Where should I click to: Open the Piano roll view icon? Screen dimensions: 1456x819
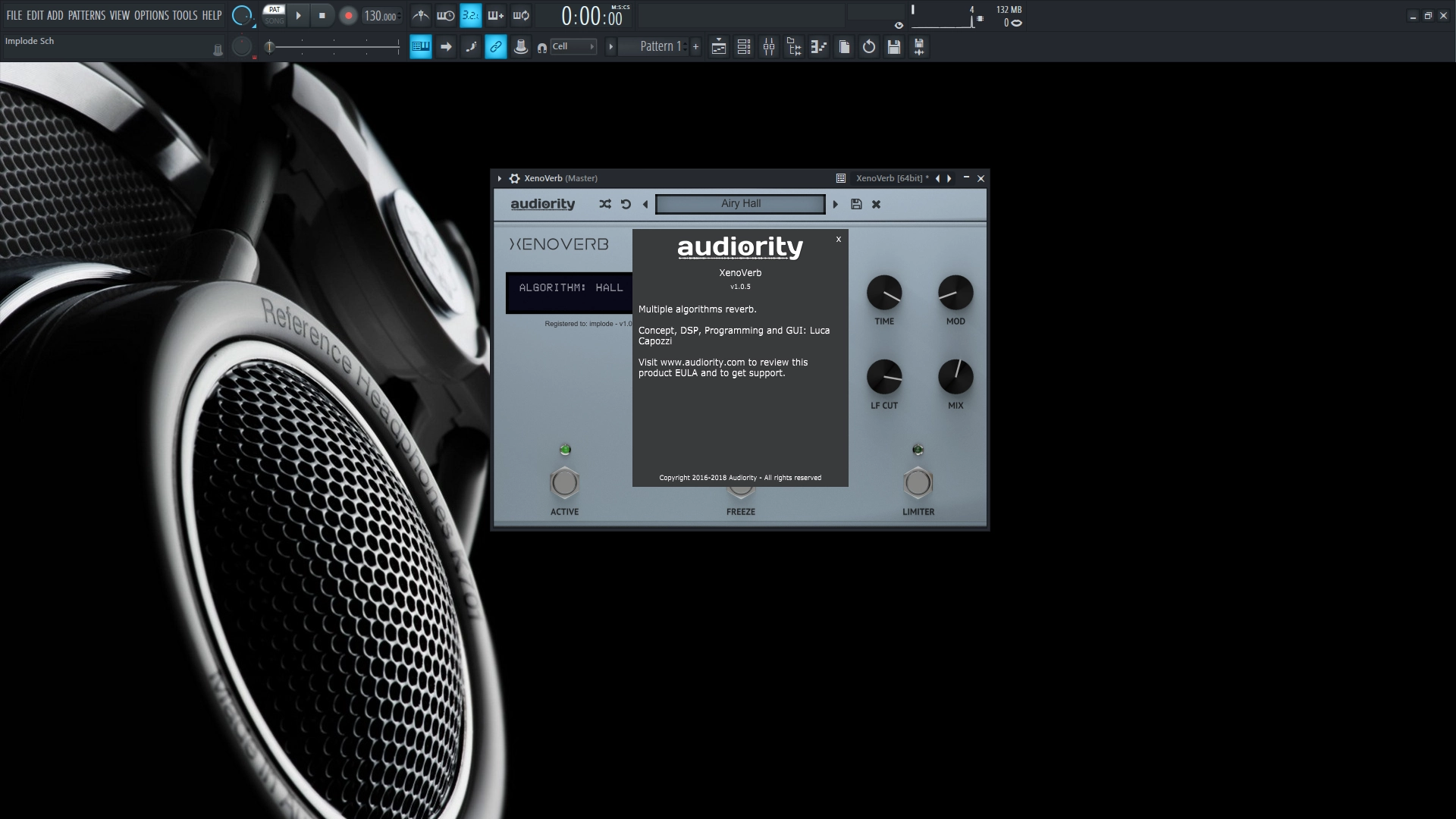click(x=819, y=47)
